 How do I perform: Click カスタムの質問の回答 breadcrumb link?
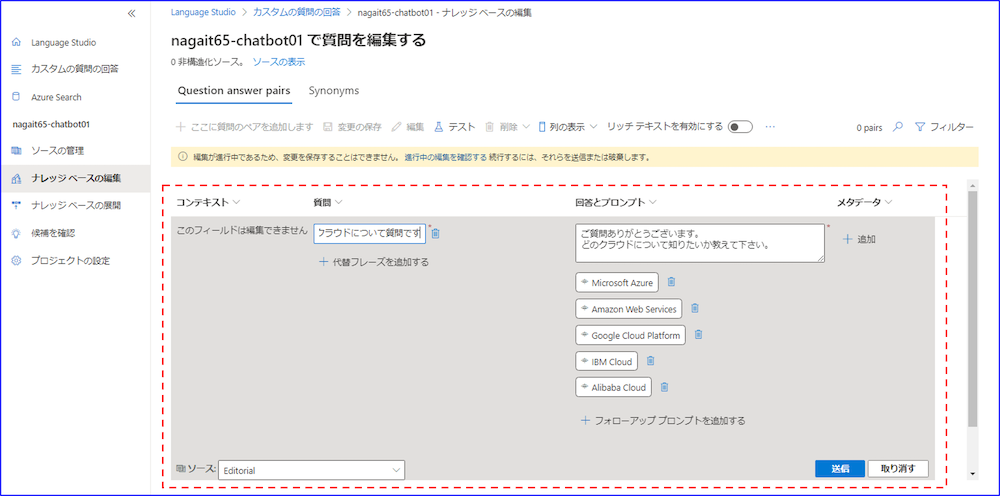tap(297, 12)
